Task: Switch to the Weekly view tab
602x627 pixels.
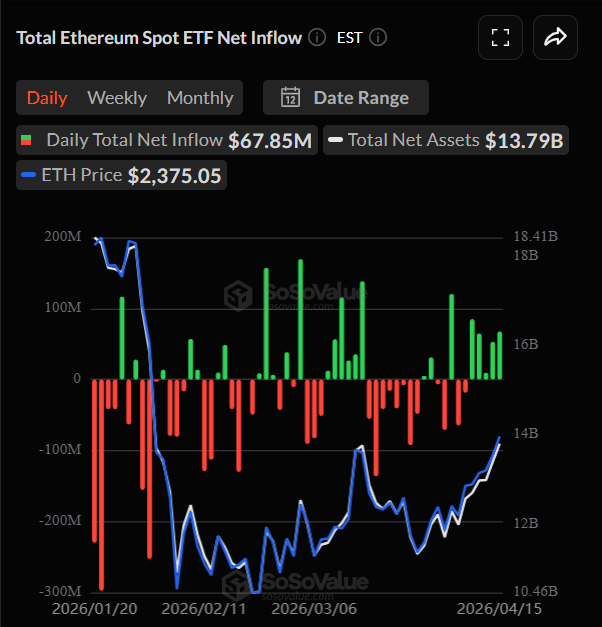Action: pos(117,98)
